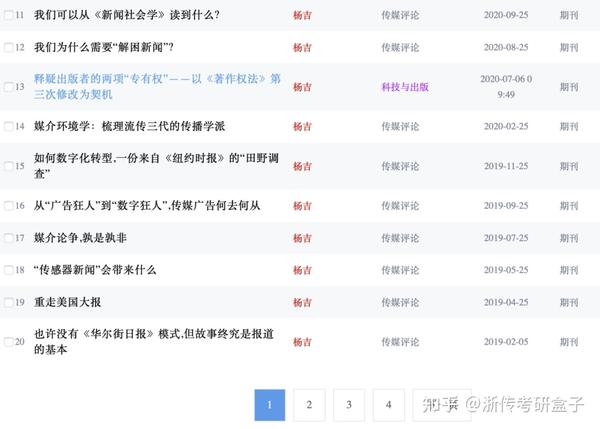Viewport: 600px width, 429px height.
Task: Tick the checkbox for row 20
Action: pyautogui.click(x=8, y=342)
